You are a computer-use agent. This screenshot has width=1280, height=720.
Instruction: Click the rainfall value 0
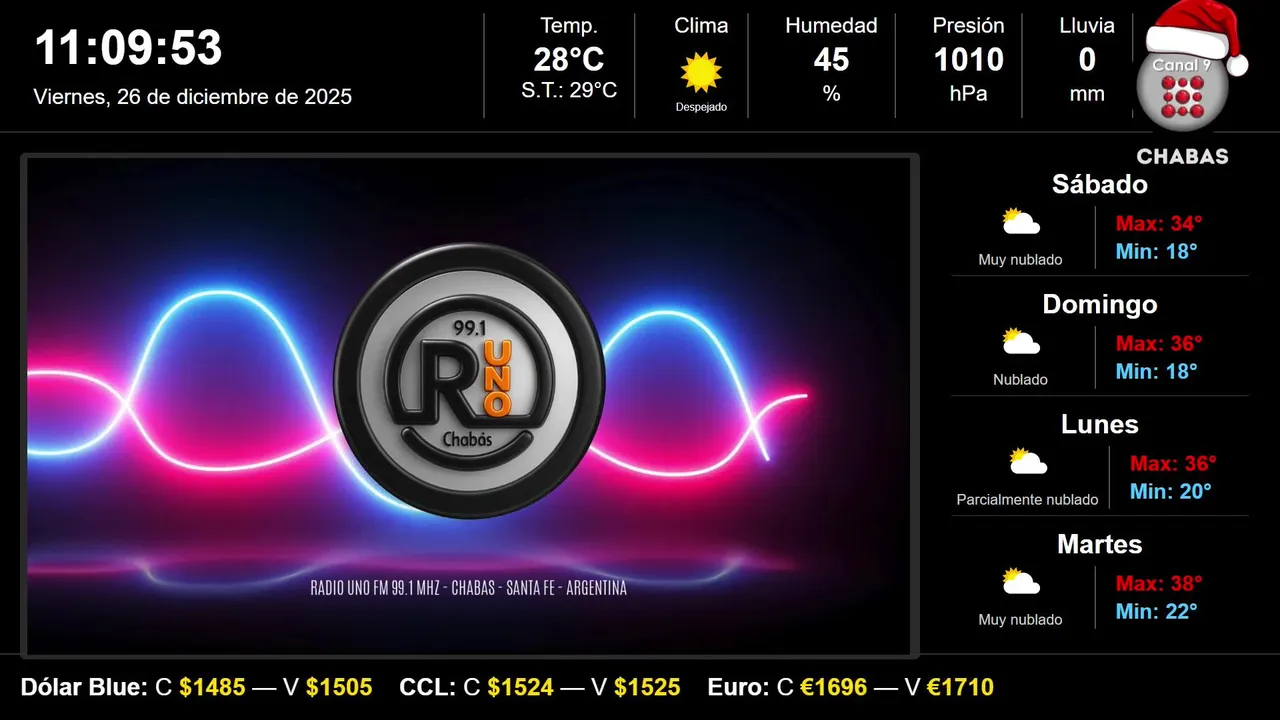(1087, 60)
